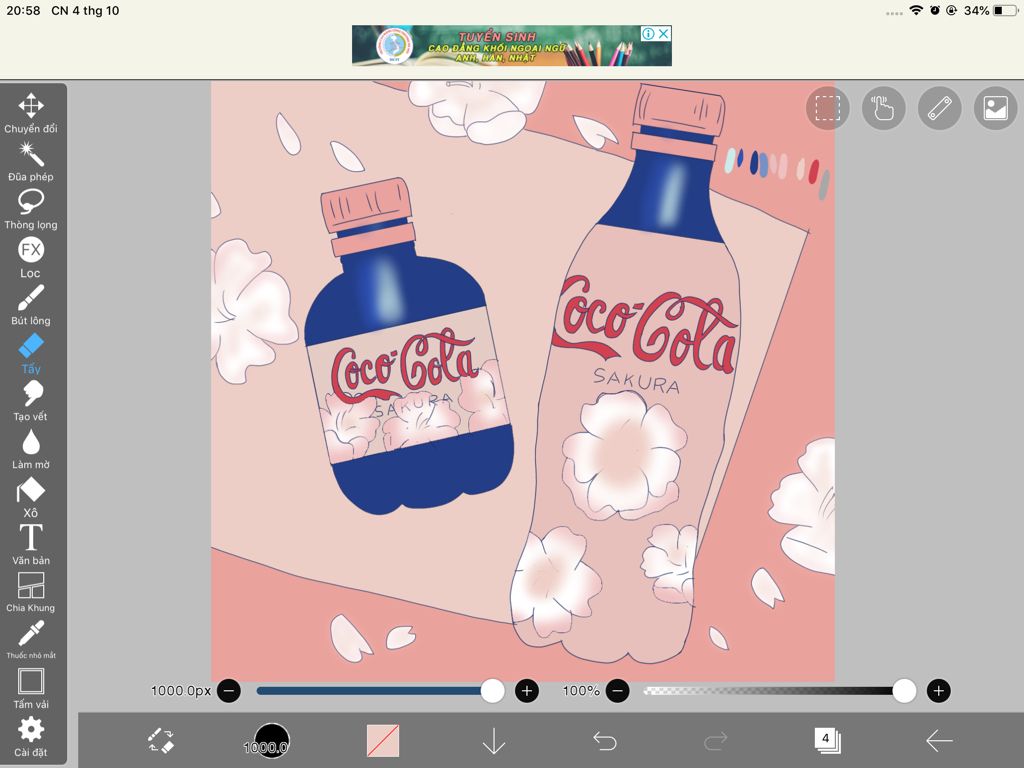Select the Làm mờ blur tool

(x=31, y=449)
